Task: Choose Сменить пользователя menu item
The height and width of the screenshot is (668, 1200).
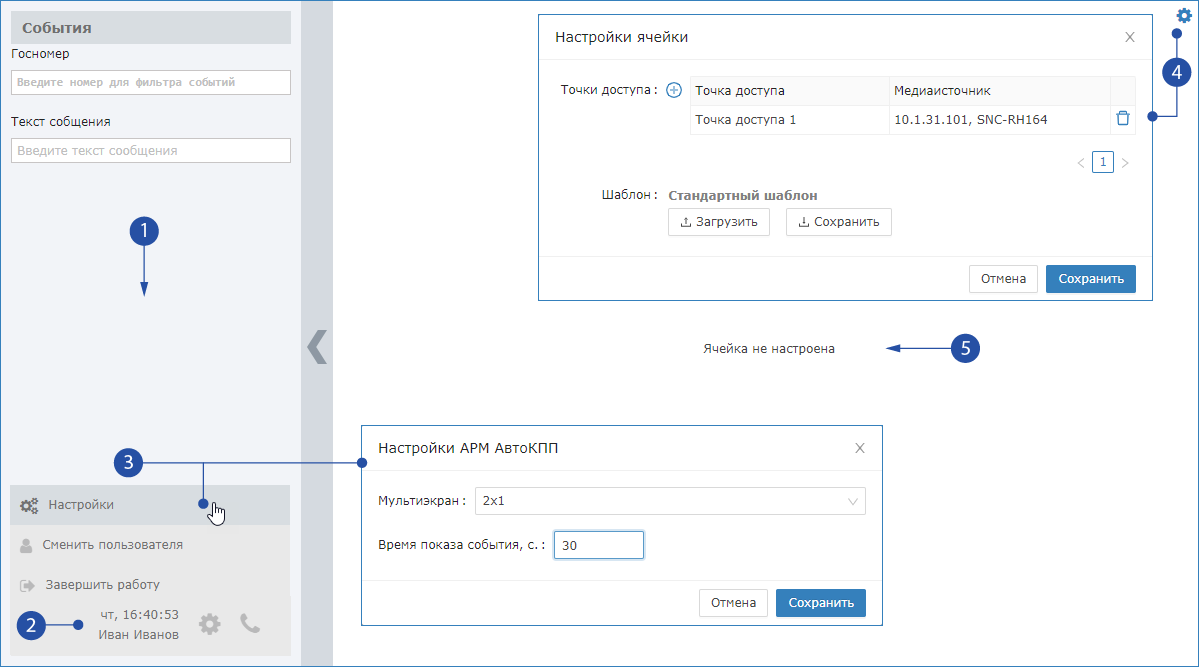Action: (112, 545)
